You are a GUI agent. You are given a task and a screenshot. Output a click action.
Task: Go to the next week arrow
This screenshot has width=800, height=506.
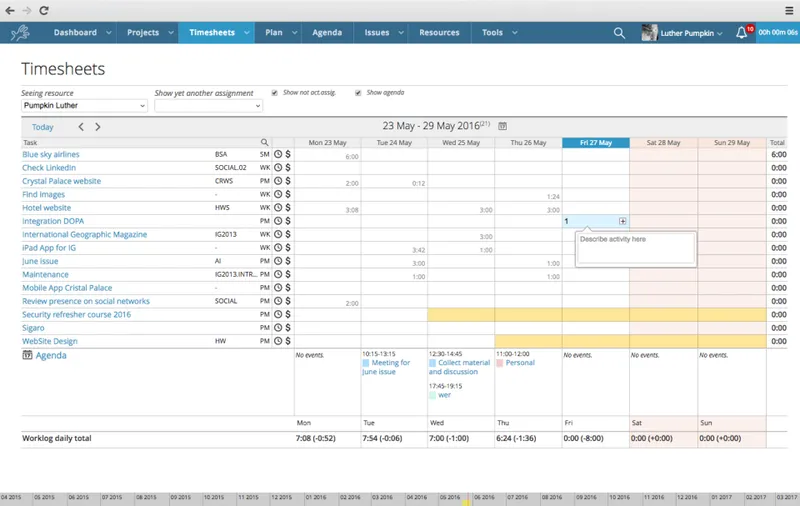tap(98, 127)
